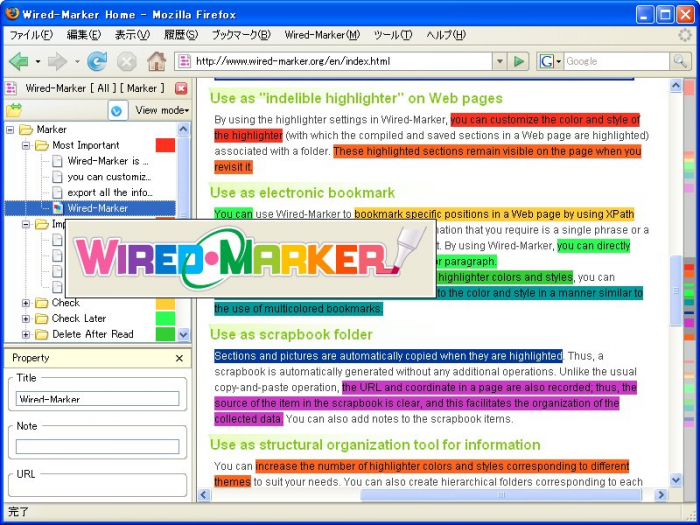Close the Property panel
700x525 pixels.
[x=179, y=358]
